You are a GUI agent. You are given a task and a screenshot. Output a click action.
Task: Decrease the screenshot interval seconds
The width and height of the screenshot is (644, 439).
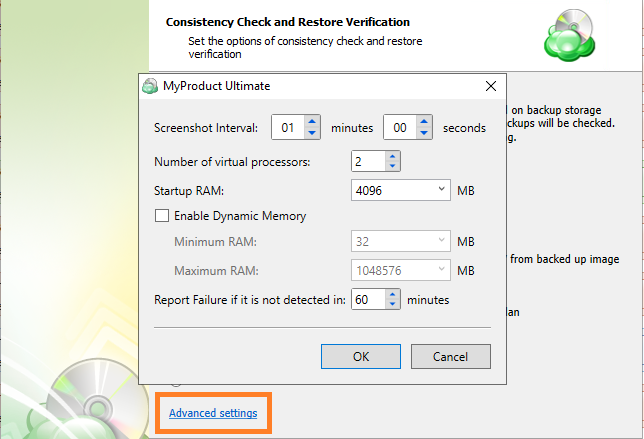[x=426, y=133]
